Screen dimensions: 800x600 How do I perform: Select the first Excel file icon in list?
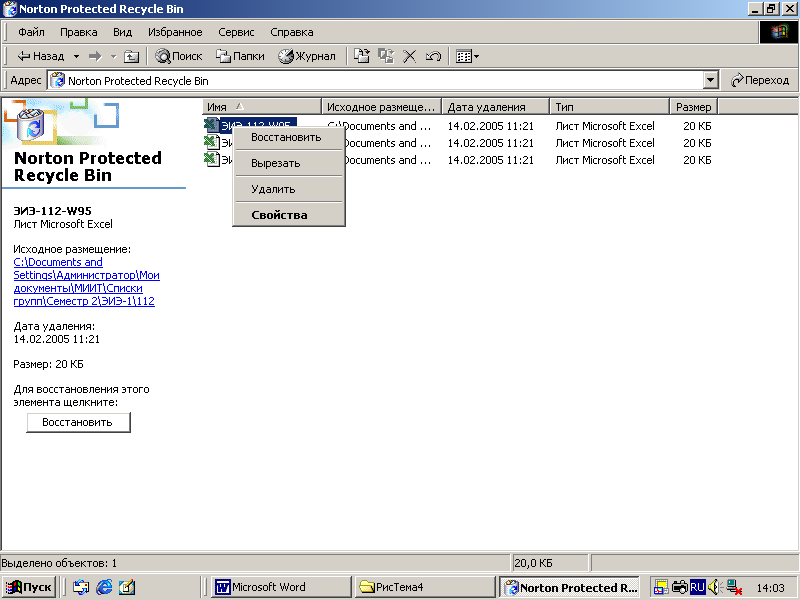211,125
